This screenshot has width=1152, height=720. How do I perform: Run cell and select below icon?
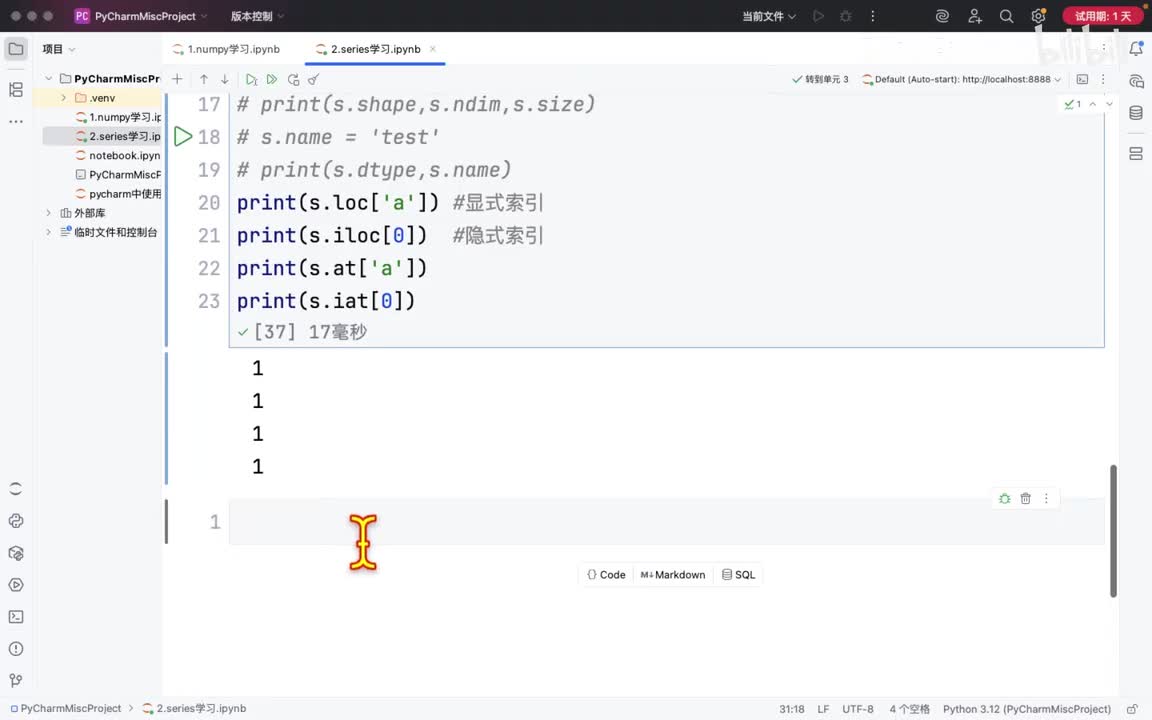coord(251,79)
